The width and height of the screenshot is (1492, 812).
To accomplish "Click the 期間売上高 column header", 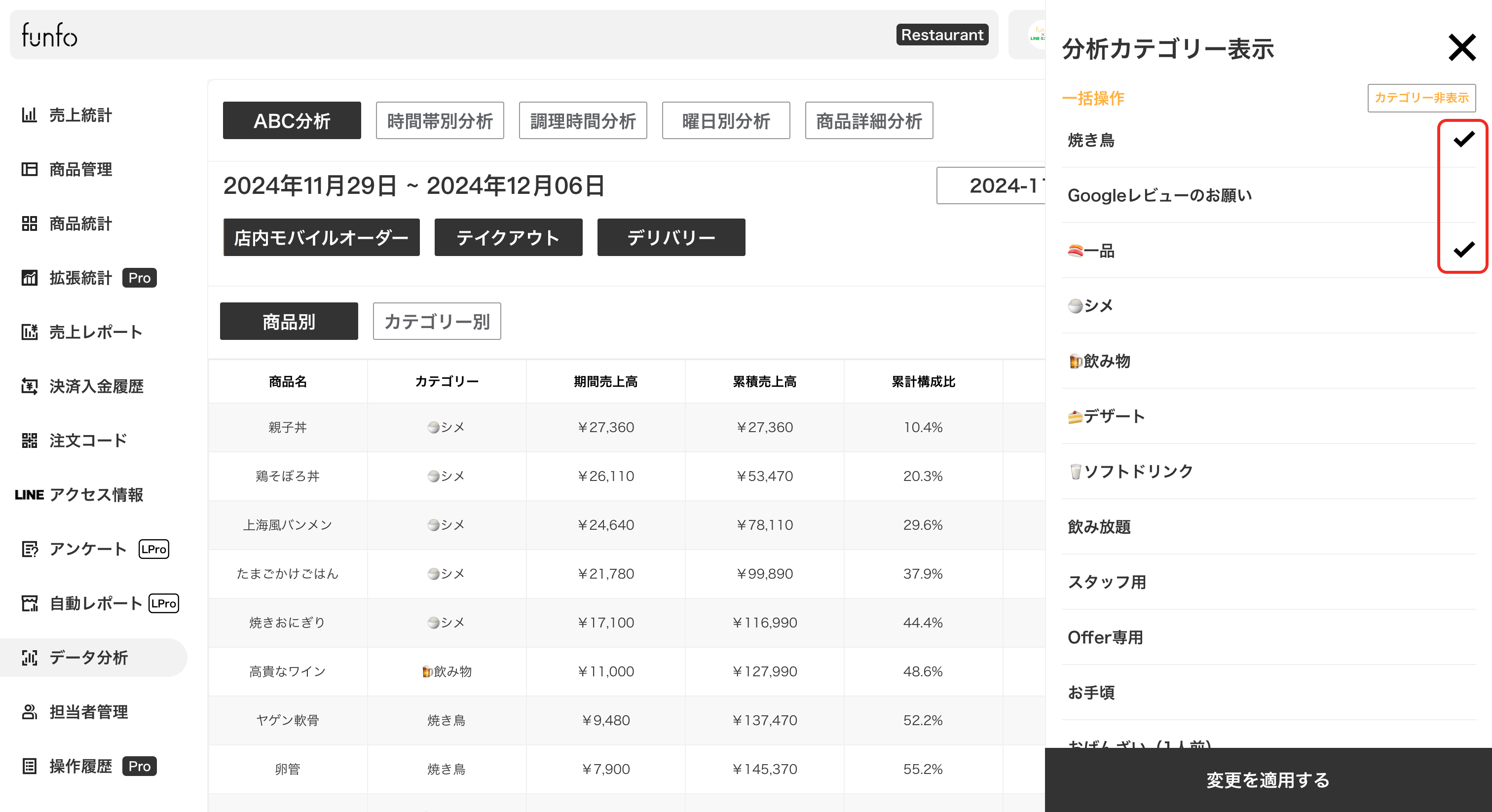I will tap(605, 381).
